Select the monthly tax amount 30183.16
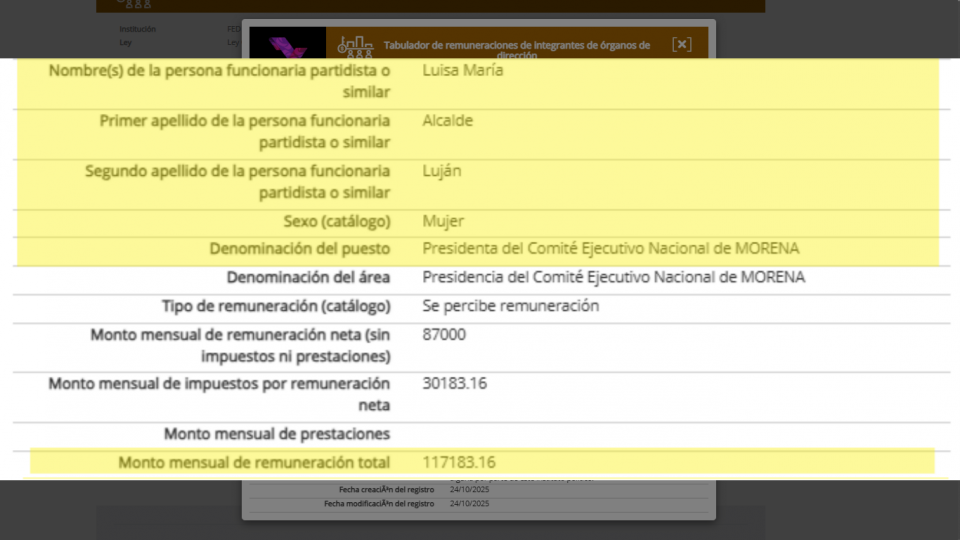 pos(454,384)
